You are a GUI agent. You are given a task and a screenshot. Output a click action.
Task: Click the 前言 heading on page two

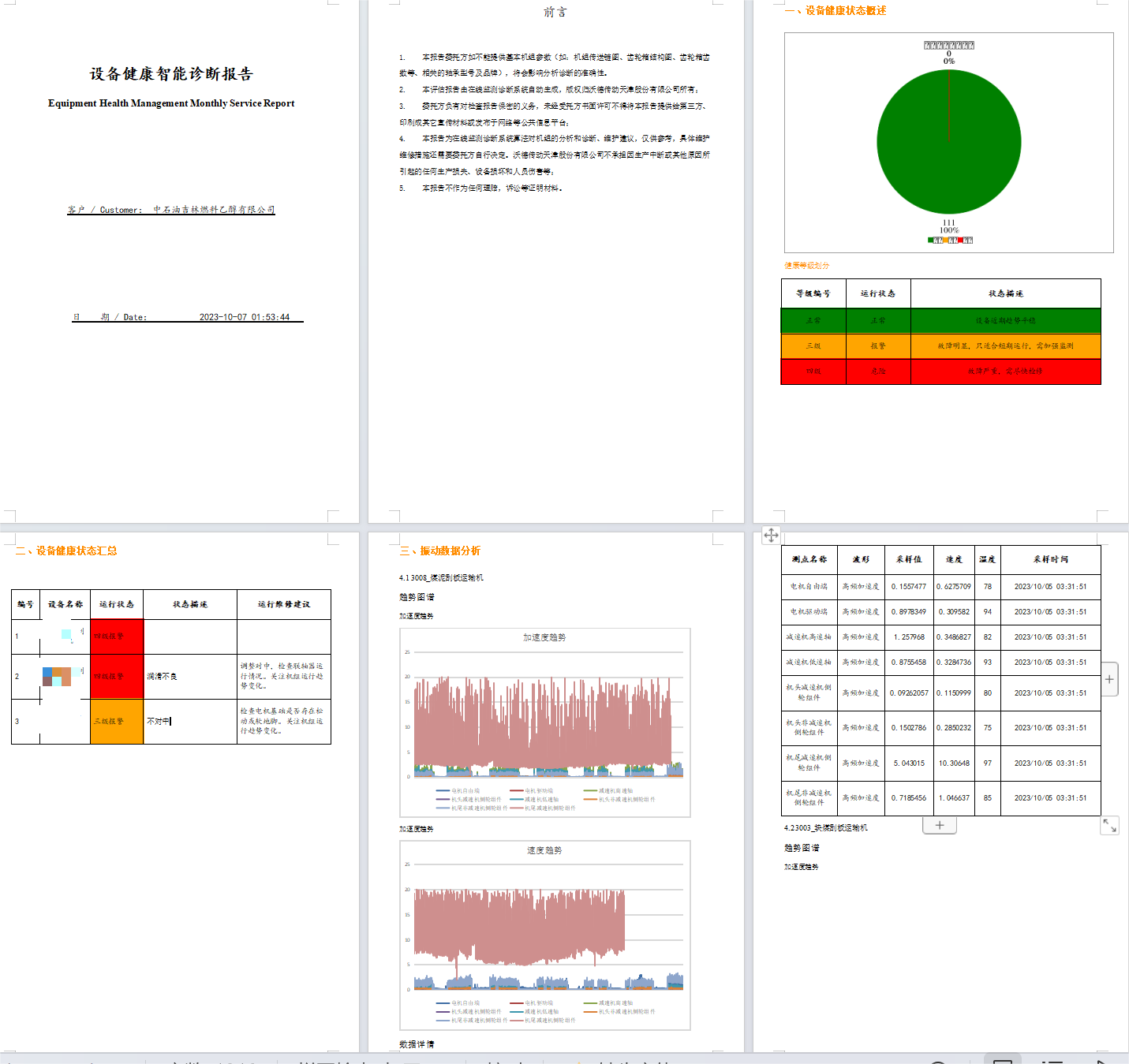(555, 12)
